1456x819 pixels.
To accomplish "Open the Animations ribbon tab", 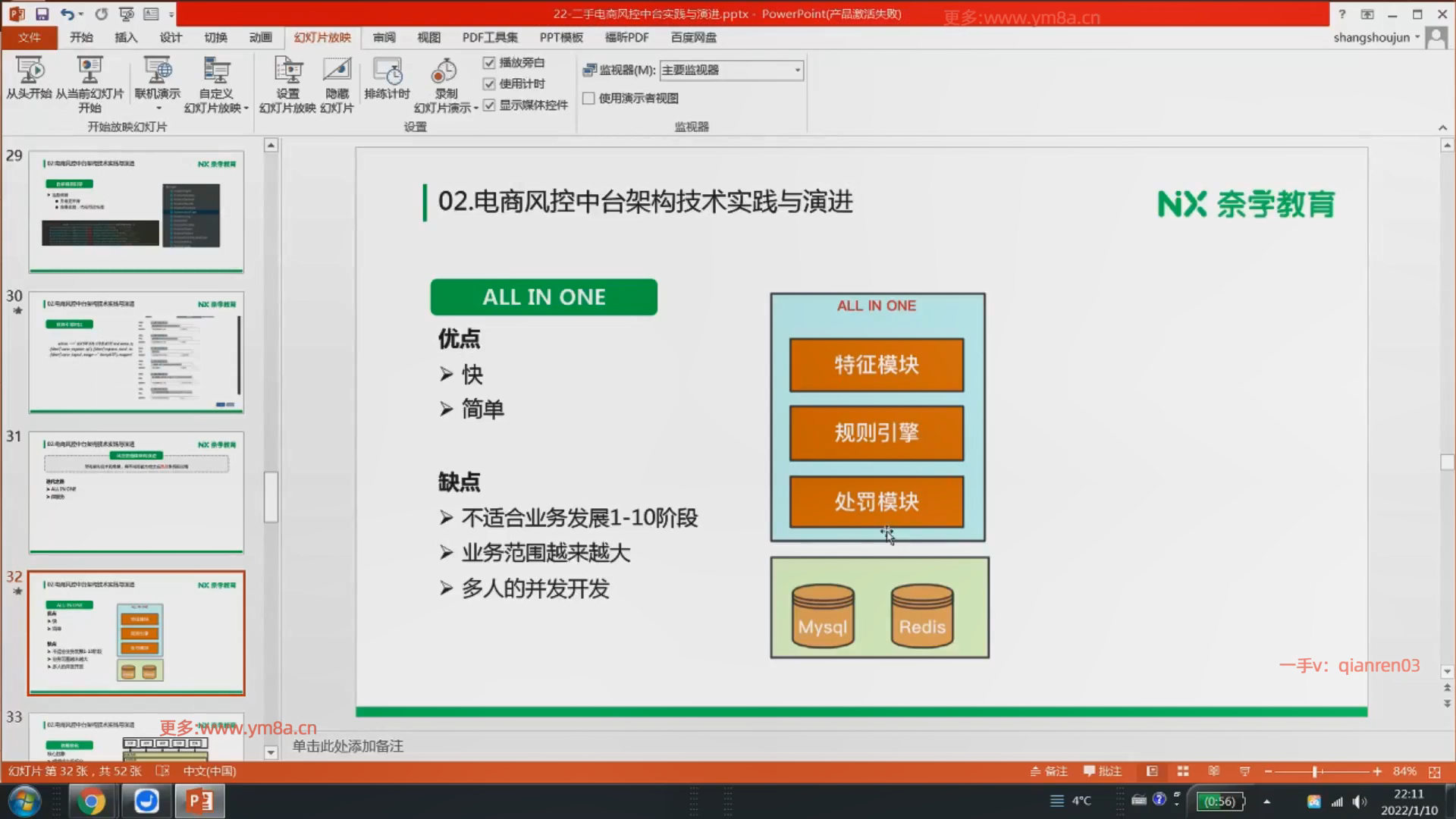I will [x=260, y=37].
